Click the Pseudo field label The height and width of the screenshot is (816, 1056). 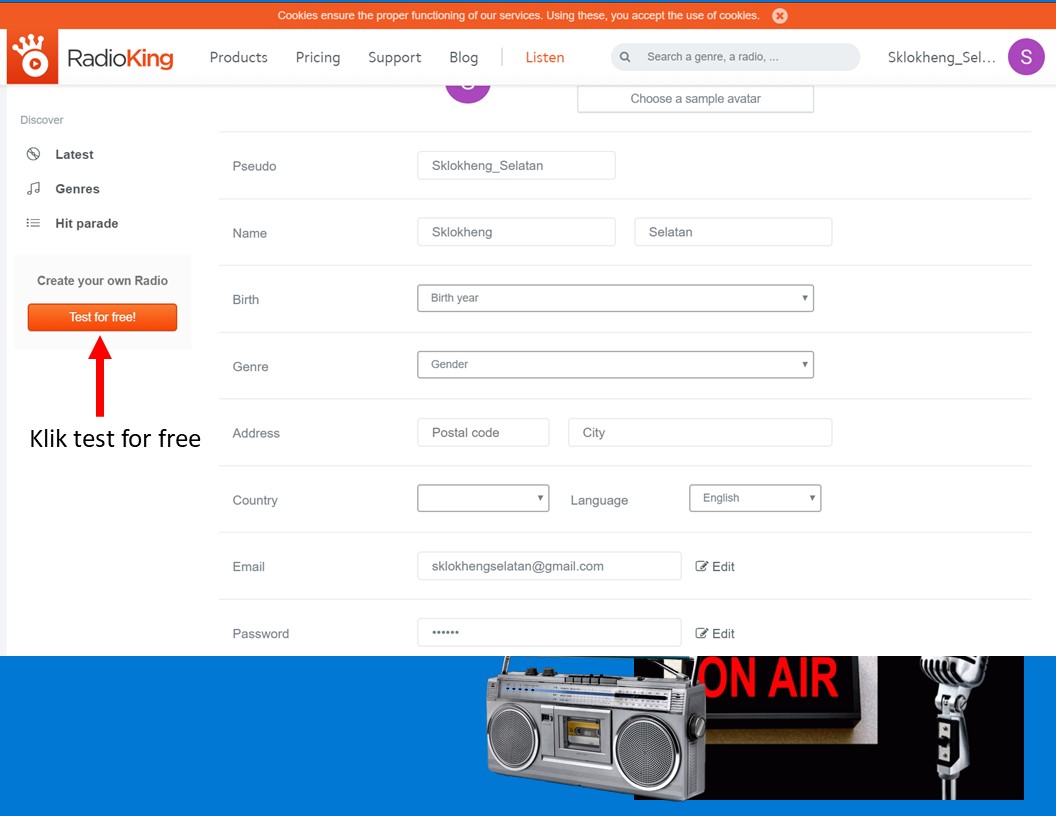pos(255,166)
